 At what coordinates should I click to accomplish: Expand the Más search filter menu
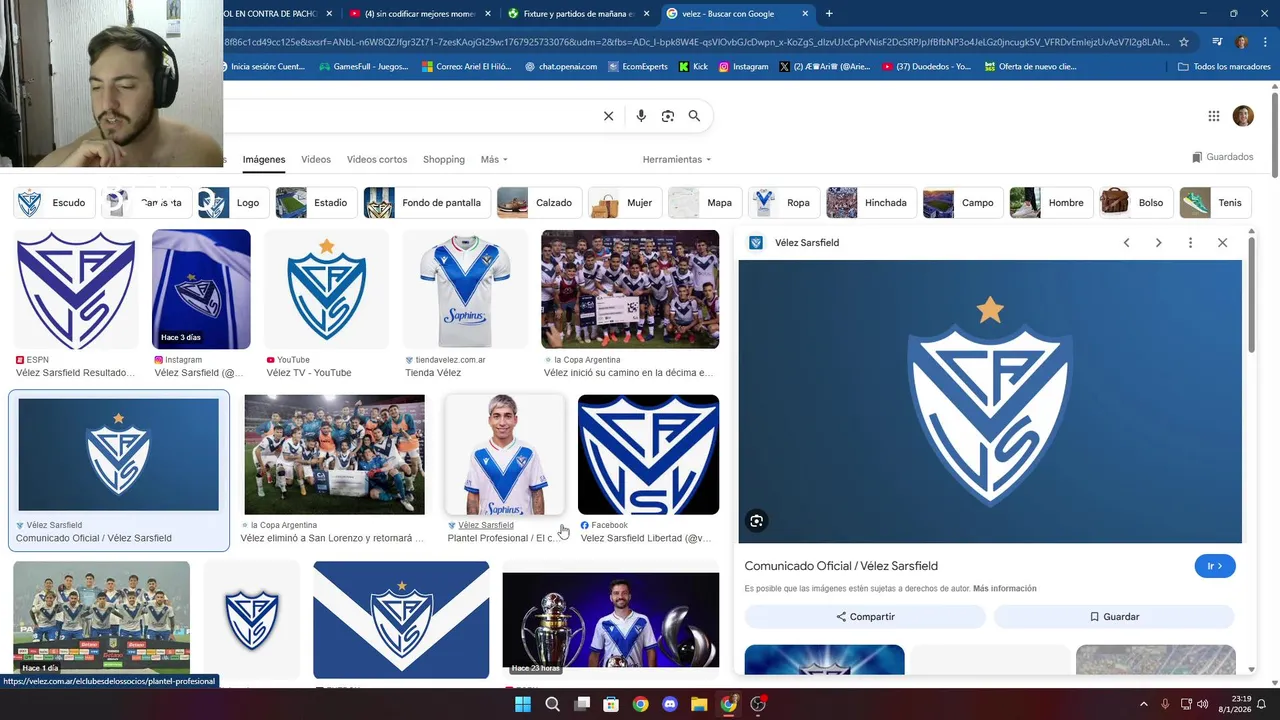tap(494, 160)
